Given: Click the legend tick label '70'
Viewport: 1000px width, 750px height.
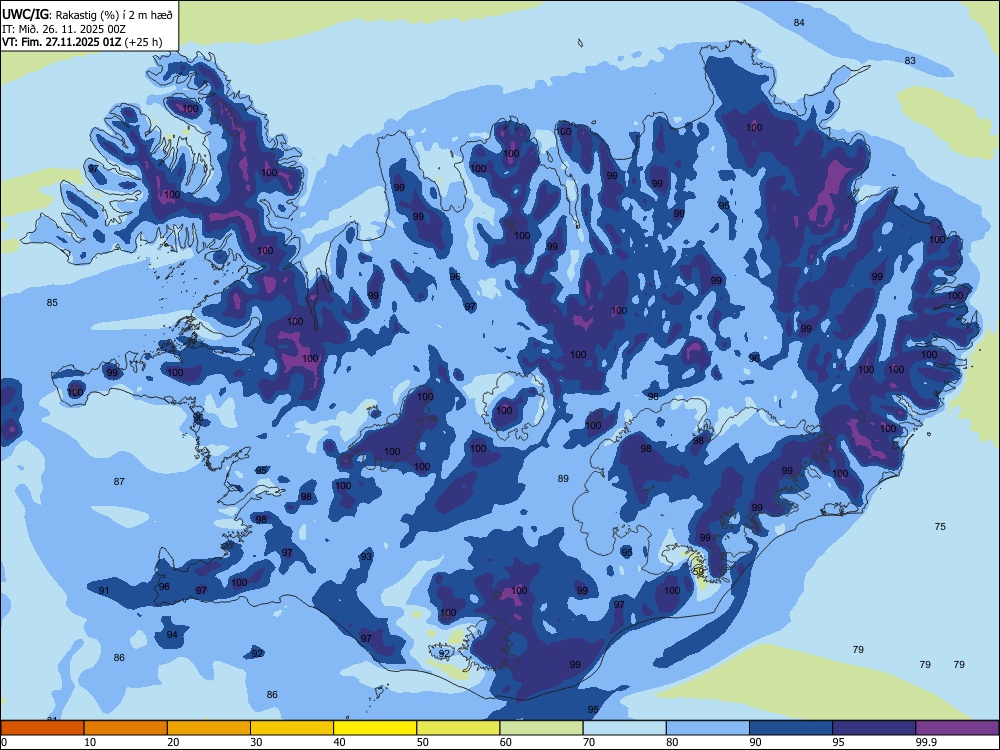Looking at the screenshot, I should [589, 742].
